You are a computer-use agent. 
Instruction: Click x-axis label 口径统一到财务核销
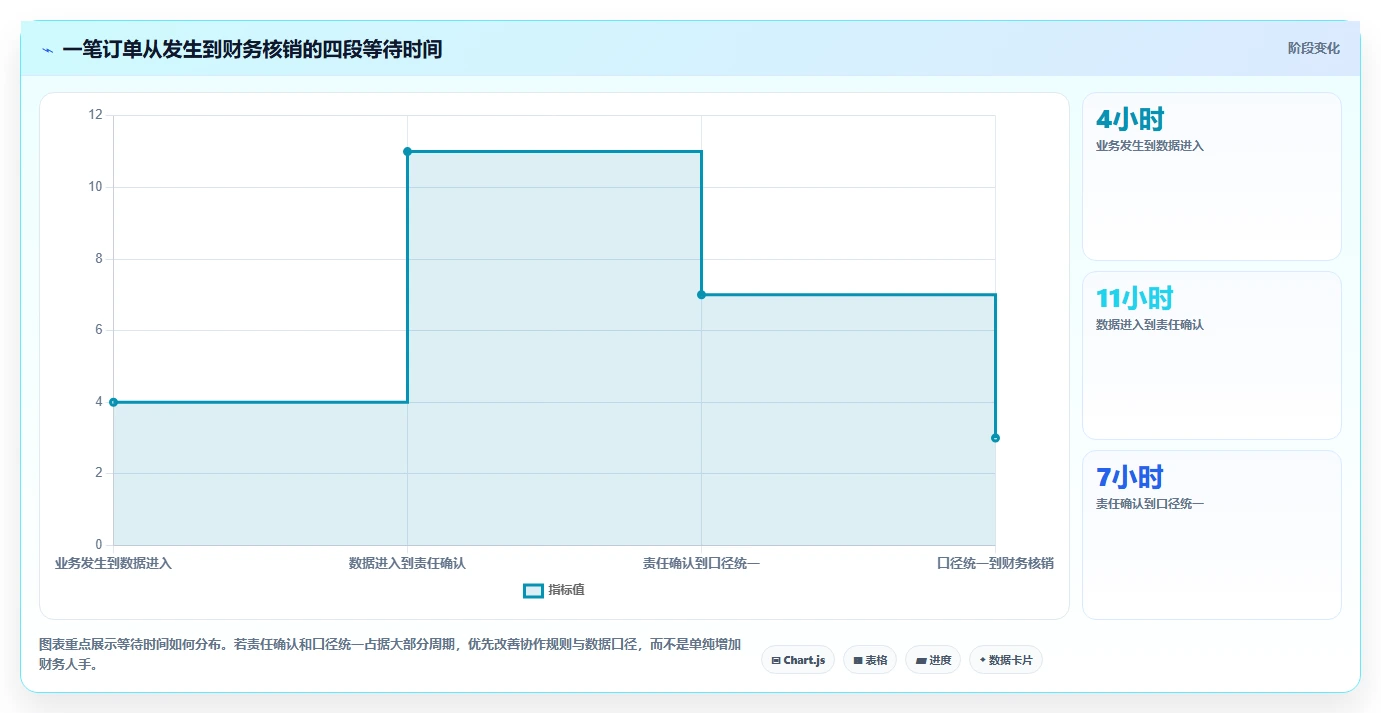(x=995, y=564)
